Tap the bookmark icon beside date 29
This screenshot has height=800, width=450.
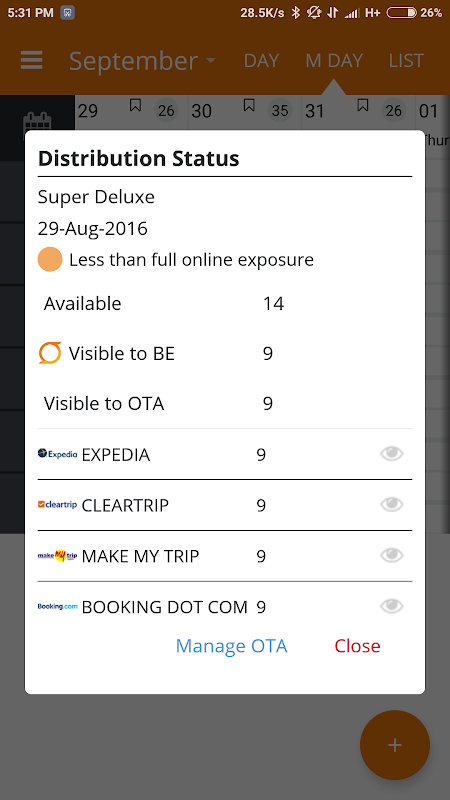(x=135, y=106)
